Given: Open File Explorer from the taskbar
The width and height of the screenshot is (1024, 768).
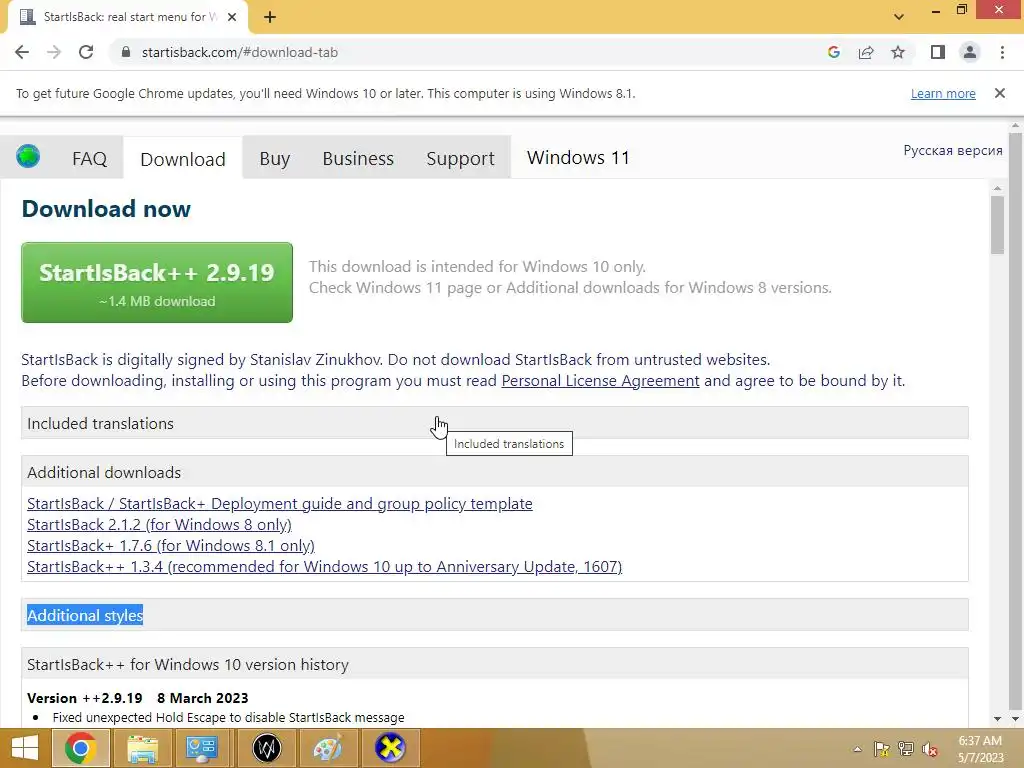Looking at the screenshot, I should pos(142,748).
